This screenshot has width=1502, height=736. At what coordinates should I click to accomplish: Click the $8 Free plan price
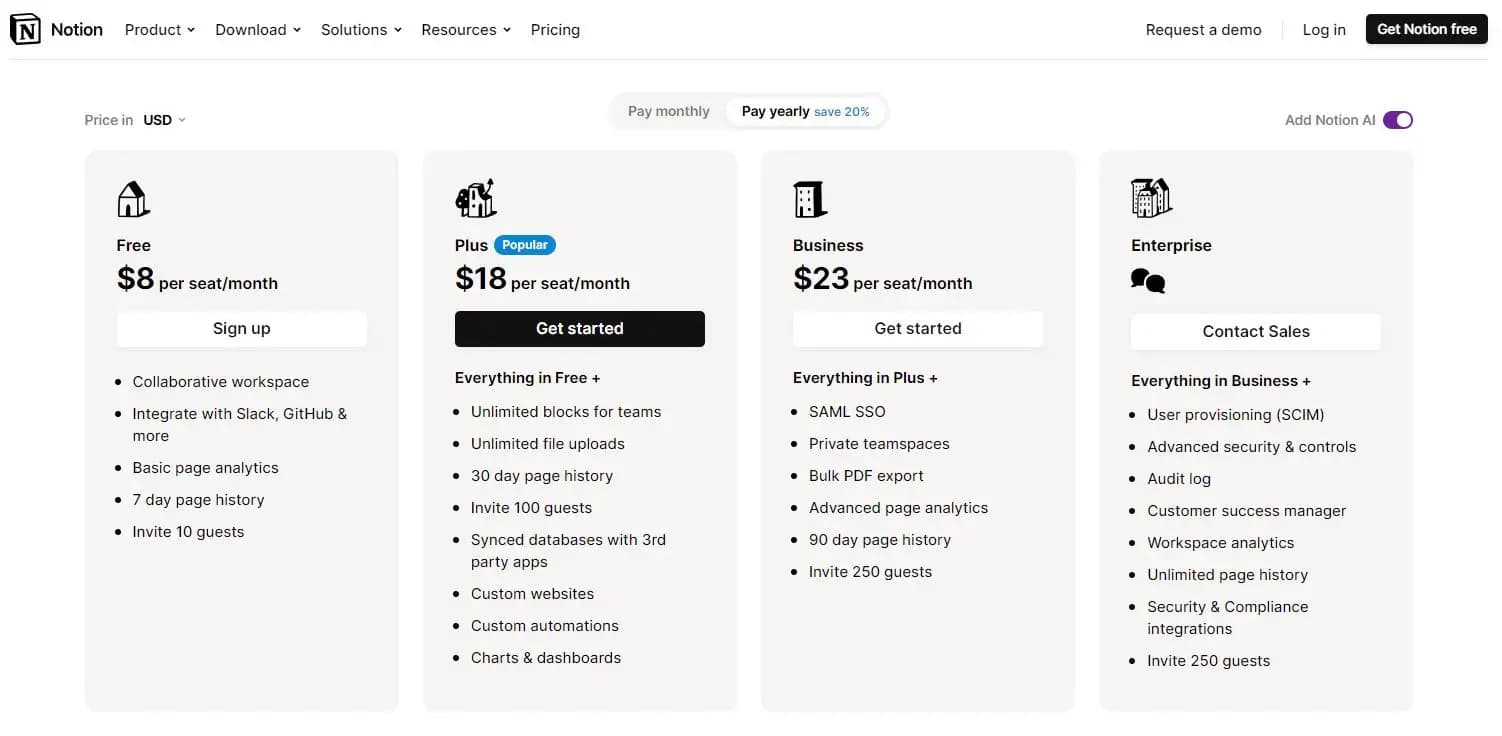click(x=136, y=278)
